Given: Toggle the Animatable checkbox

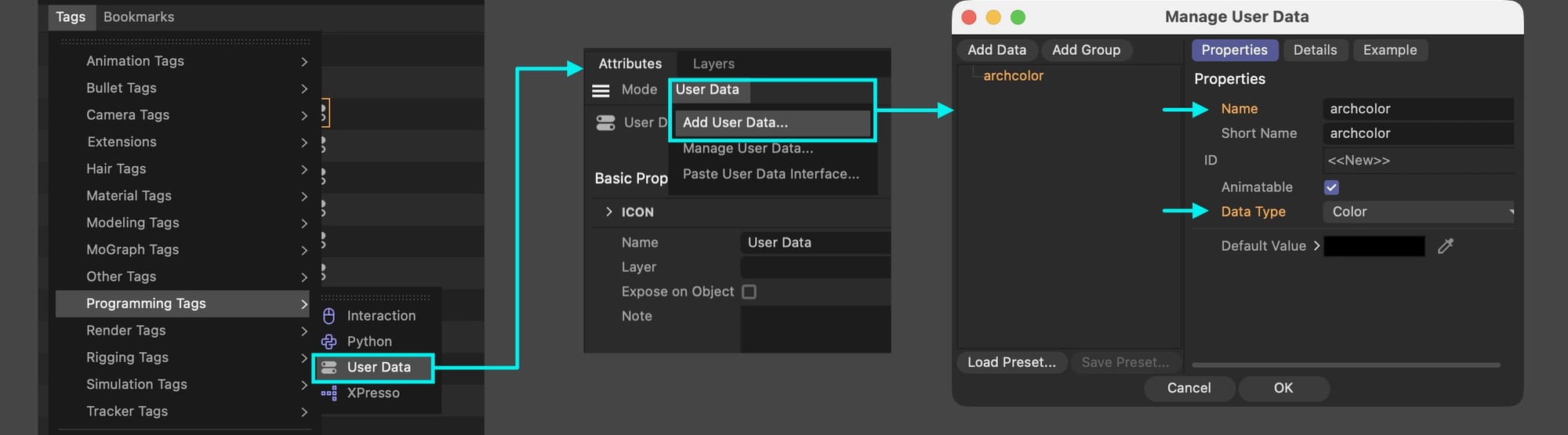Looking at the screenshot, I should (x=1331, y=187).
